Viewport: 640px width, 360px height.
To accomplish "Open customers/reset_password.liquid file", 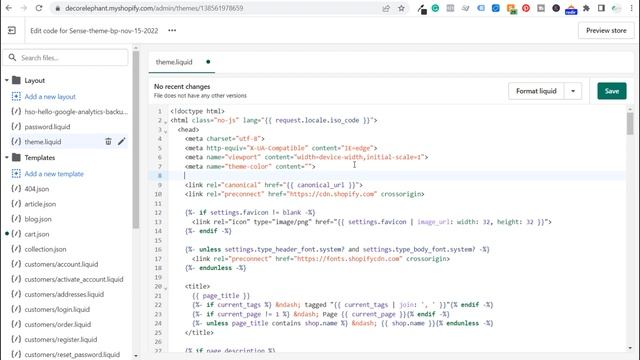I will 72,355.
